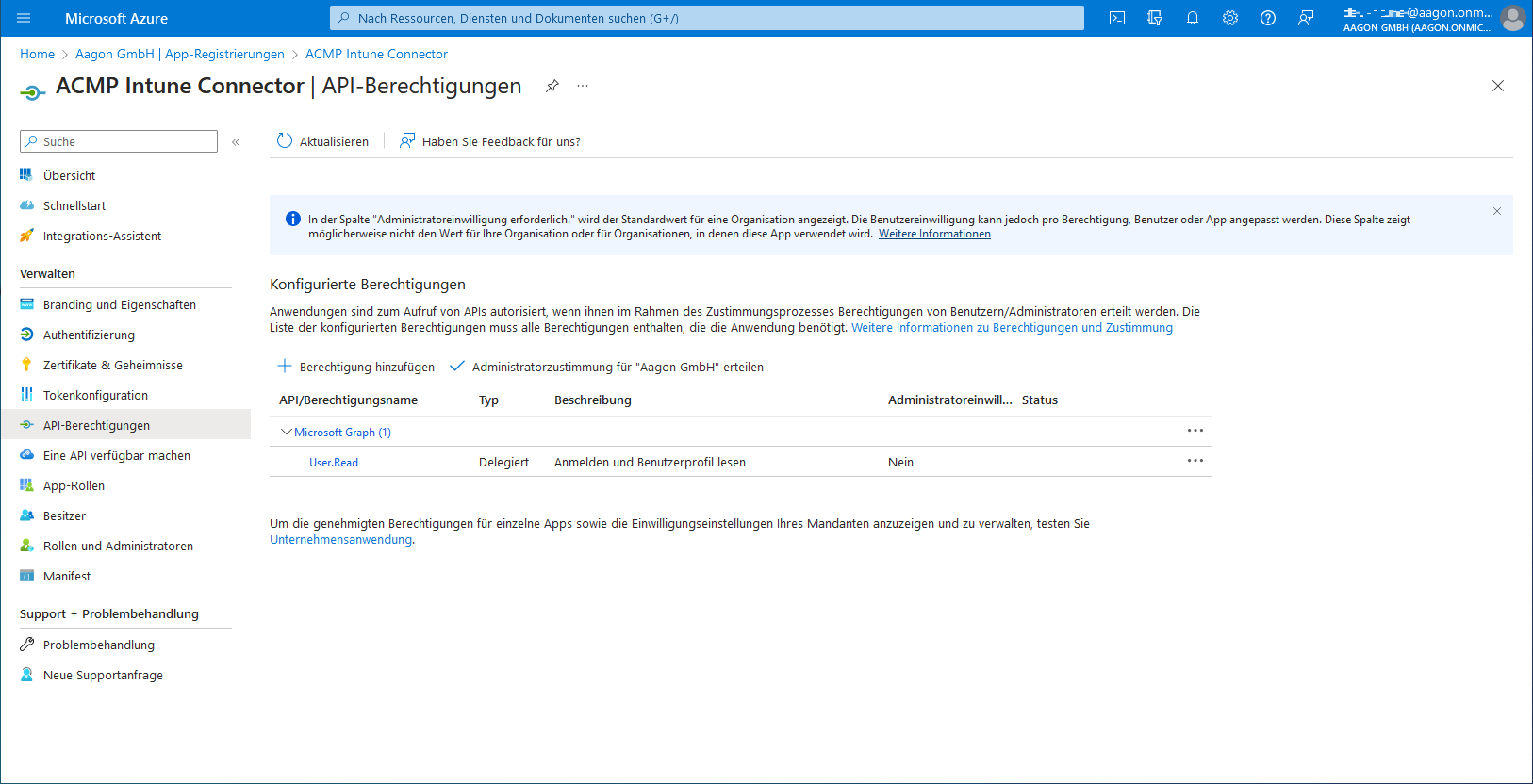Click the information icon in the blue banner

pos(293,219)
